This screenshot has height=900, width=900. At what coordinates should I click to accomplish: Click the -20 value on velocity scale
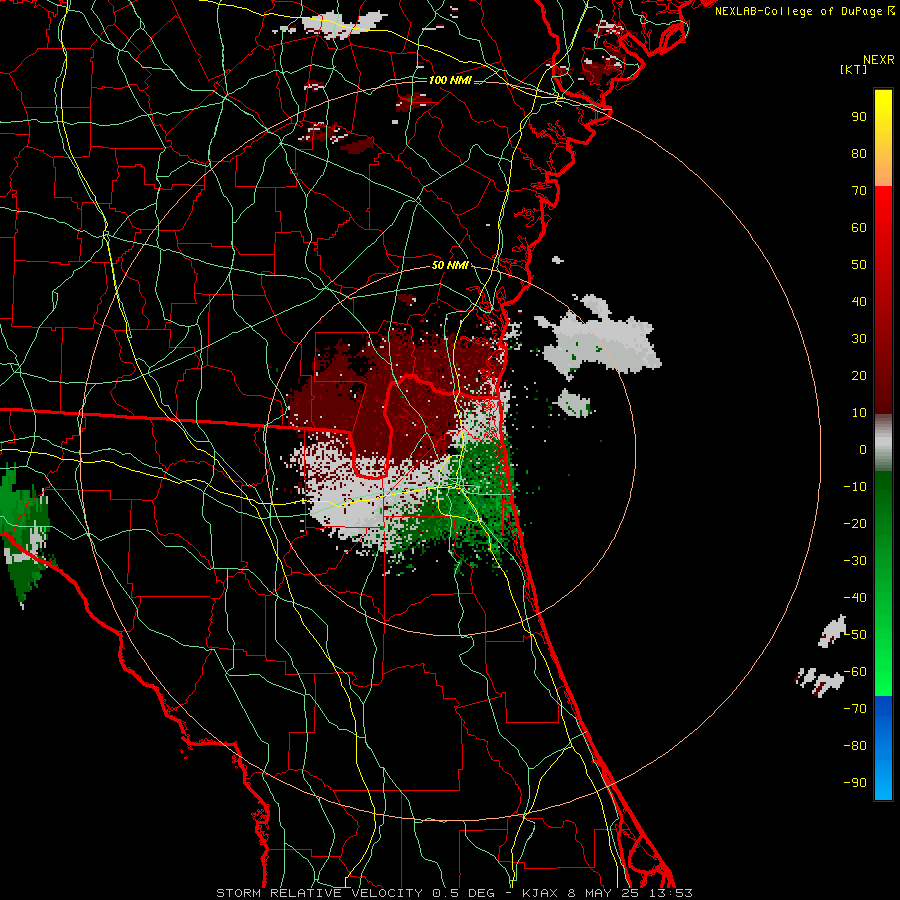pos(855,523)
